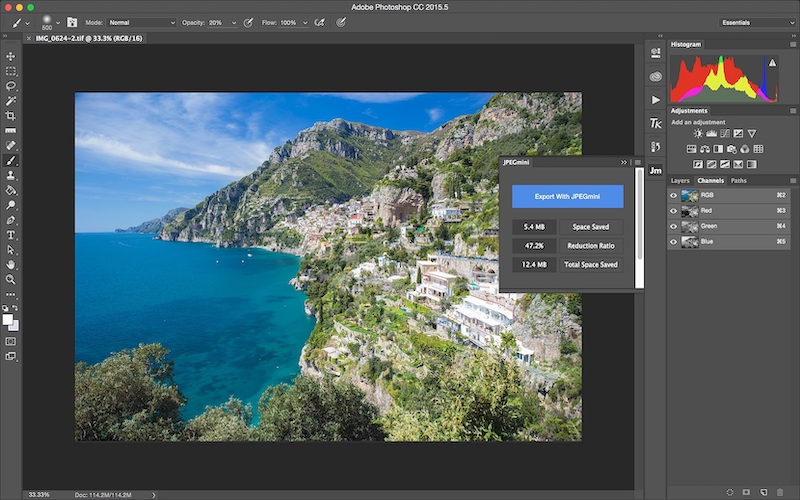Open the TK panel icon
The height and width of the screenshot is (500, 800).
(655, 123)
